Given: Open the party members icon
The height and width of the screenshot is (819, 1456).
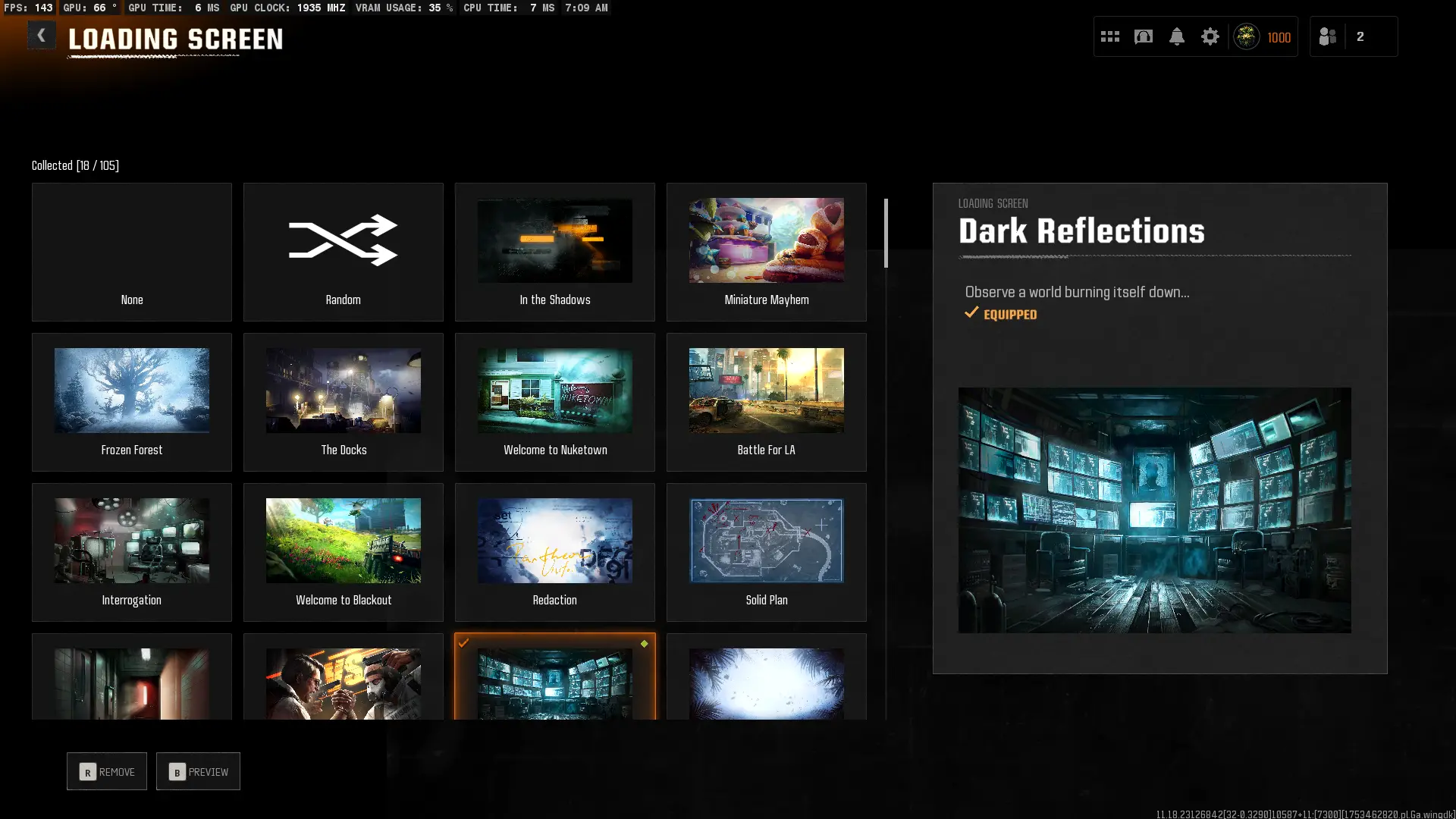Looking at the screenshot, I should point(1328,36).
